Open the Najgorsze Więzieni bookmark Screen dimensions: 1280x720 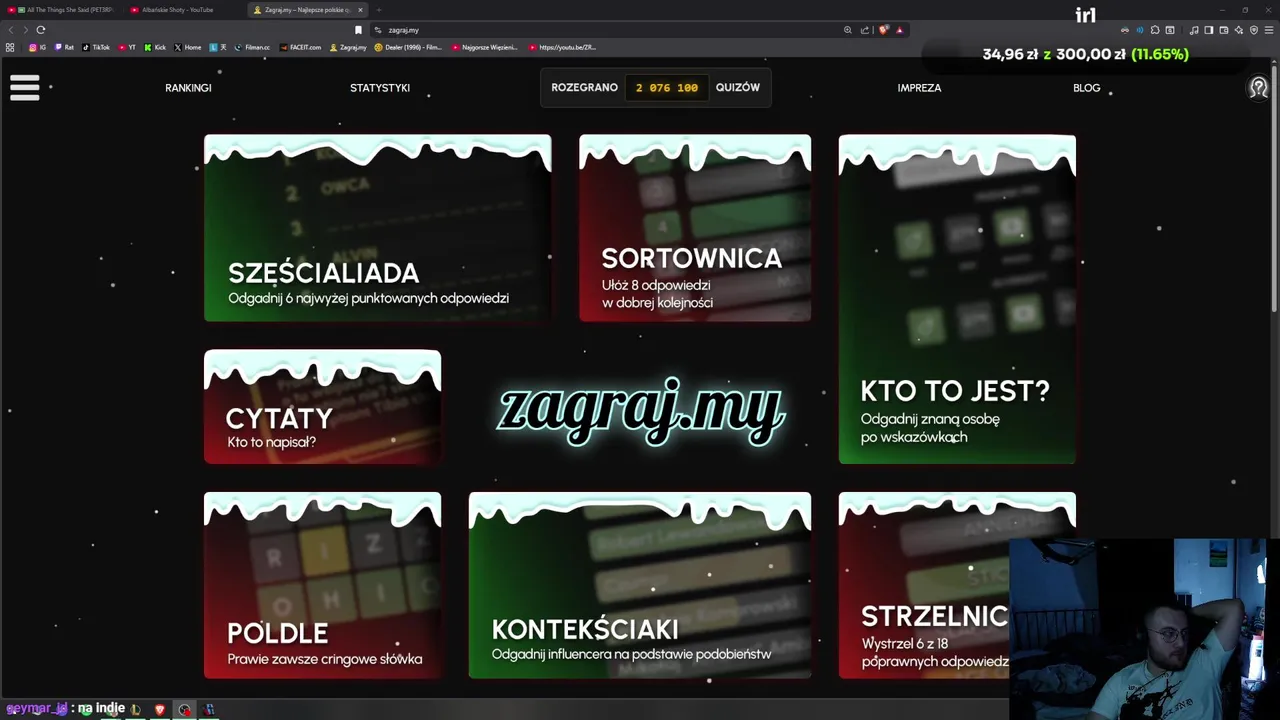(485, 47)
